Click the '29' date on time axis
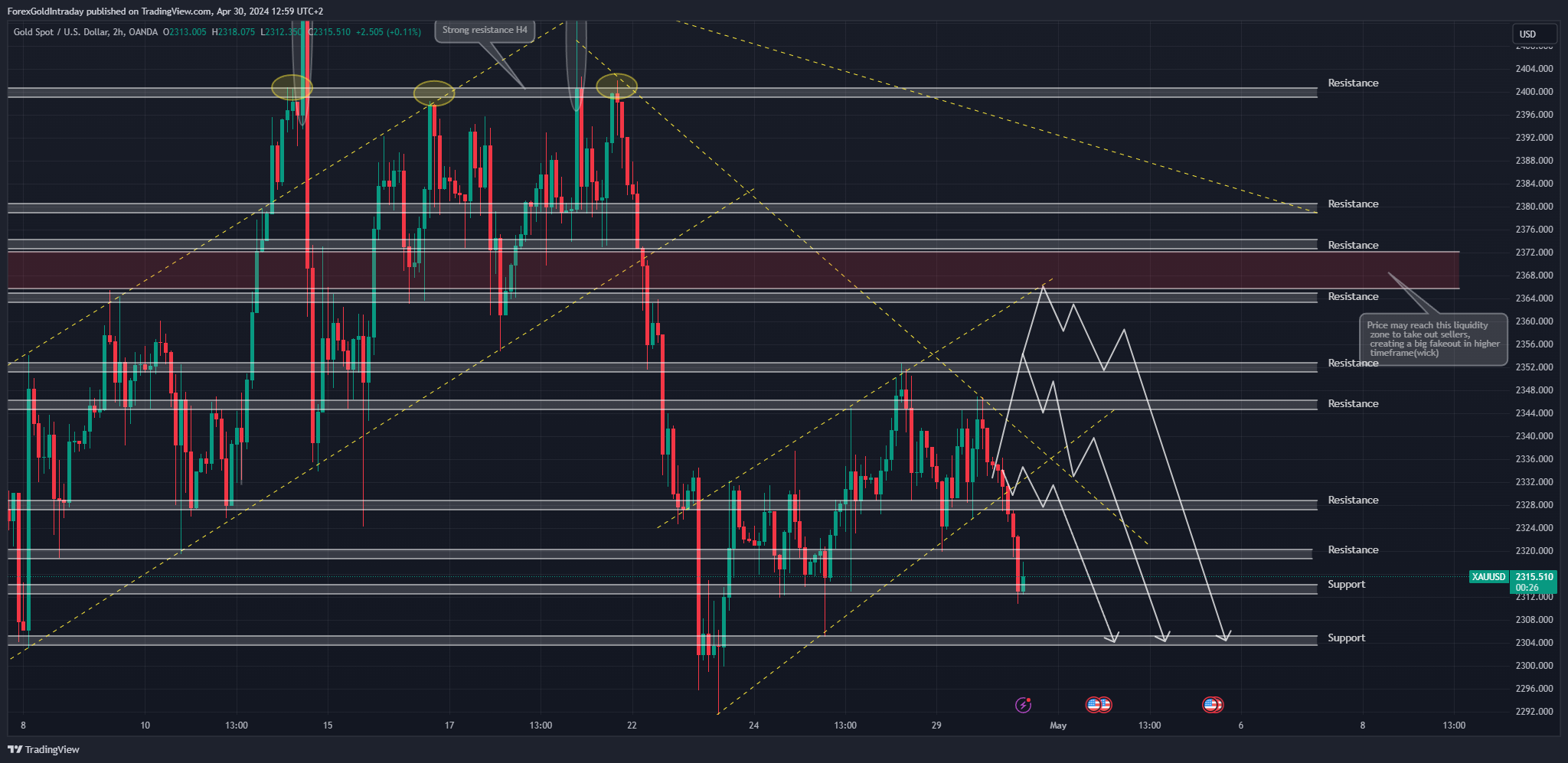Image resolution: width=1568 pixels, height=763 pixels. (936, 726)
